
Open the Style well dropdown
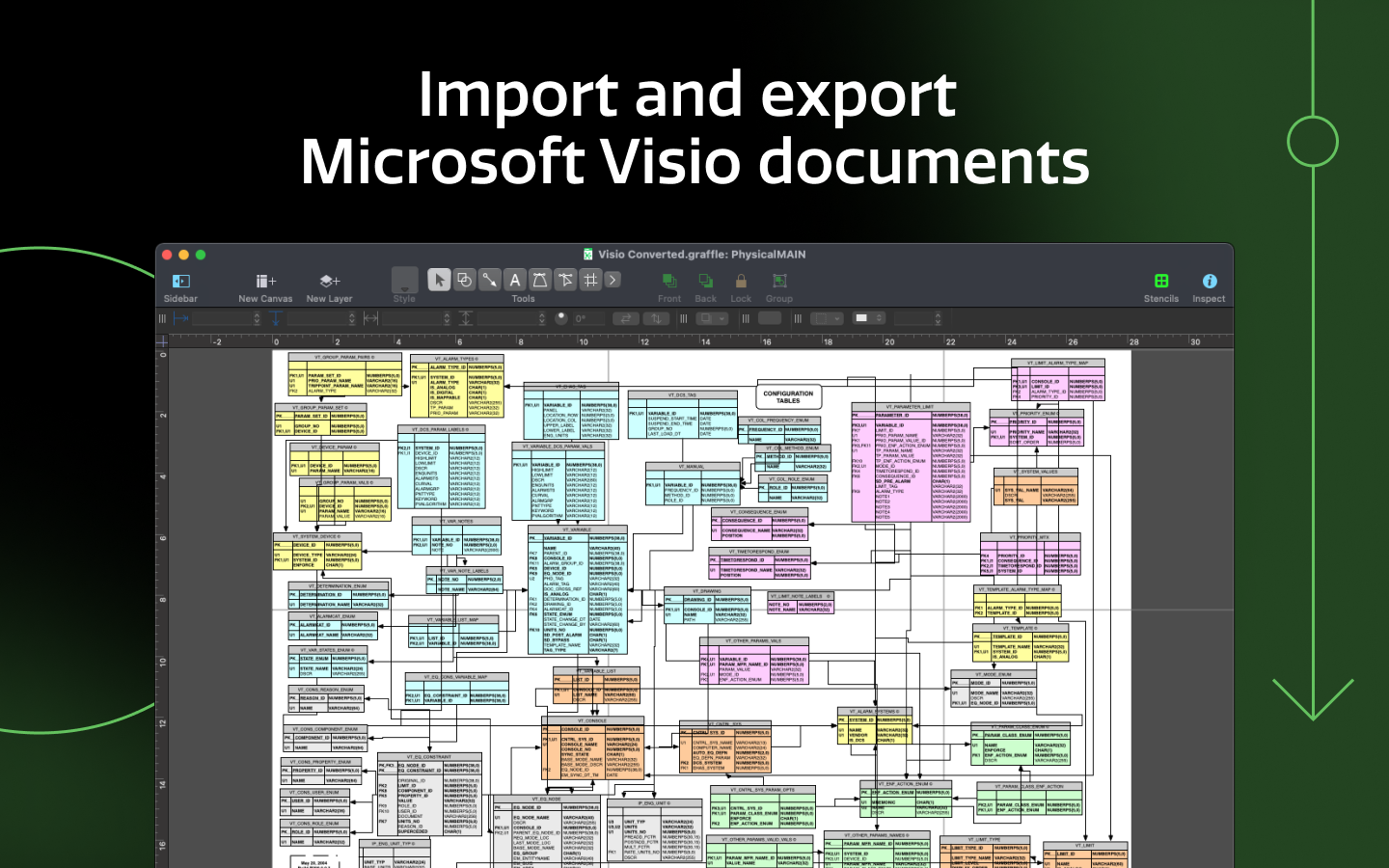click(405, 280)
